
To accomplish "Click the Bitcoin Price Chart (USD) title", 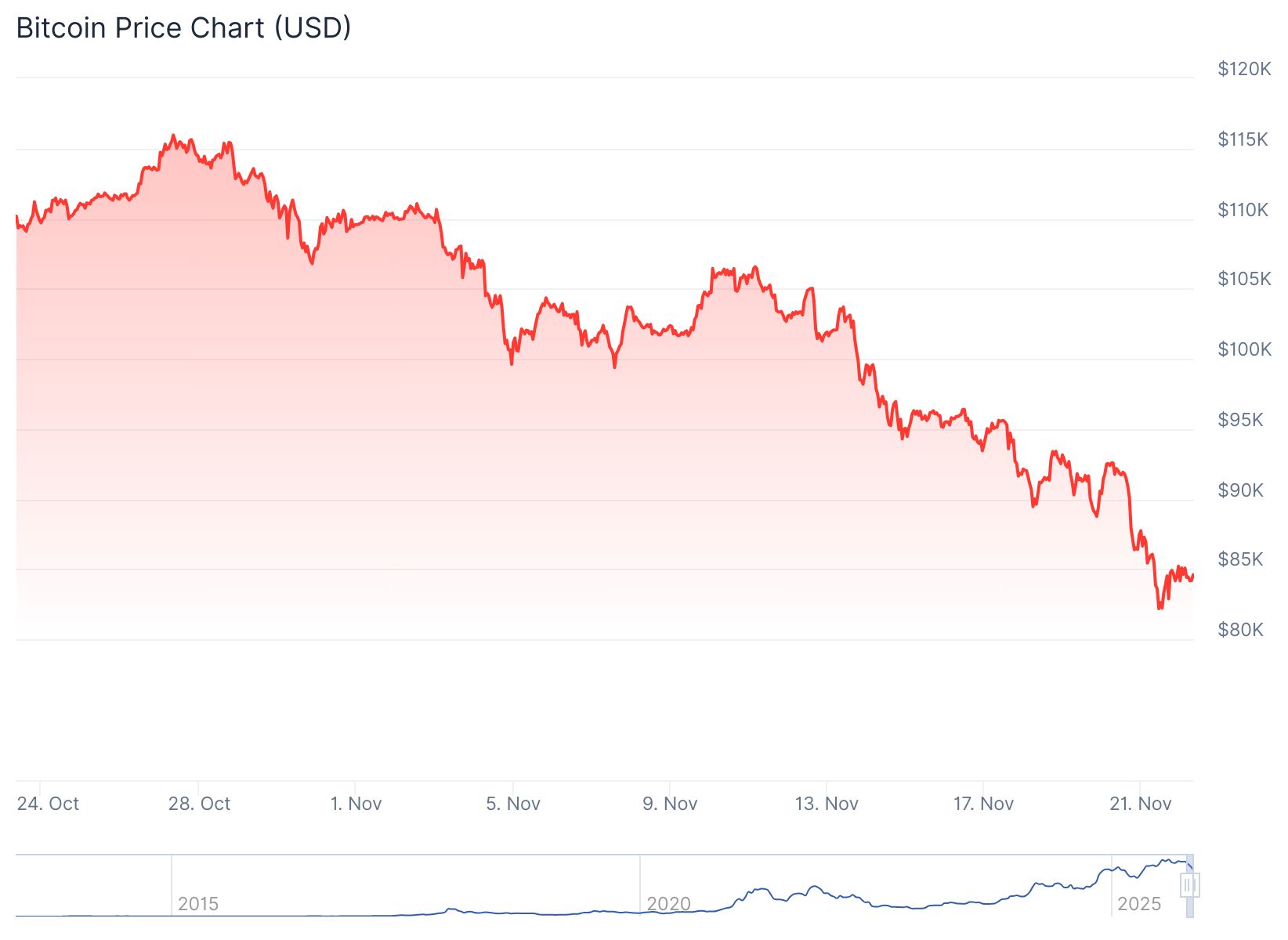I will coord(183,28).
